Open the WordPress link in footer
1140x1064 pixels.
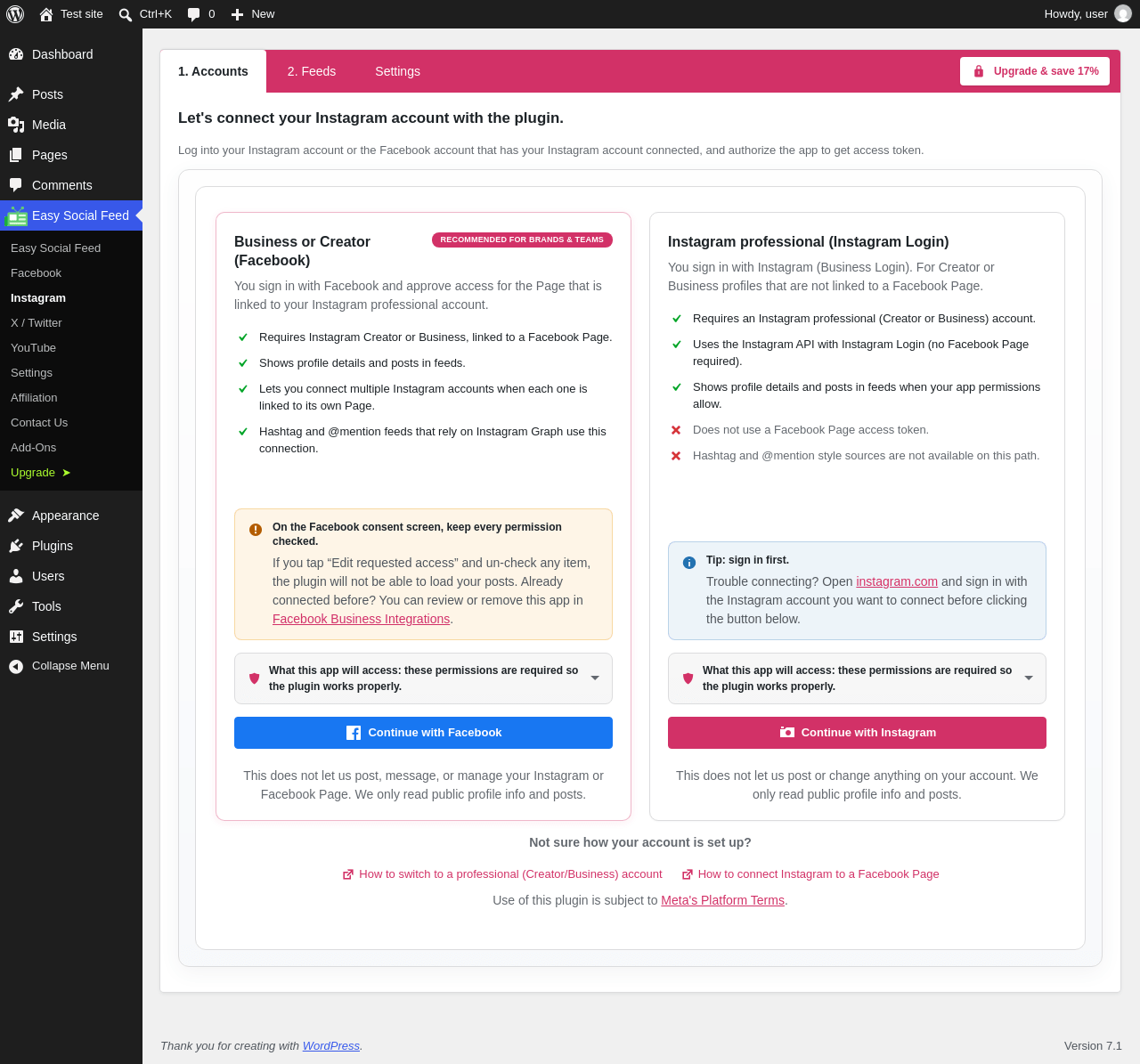331,1046
